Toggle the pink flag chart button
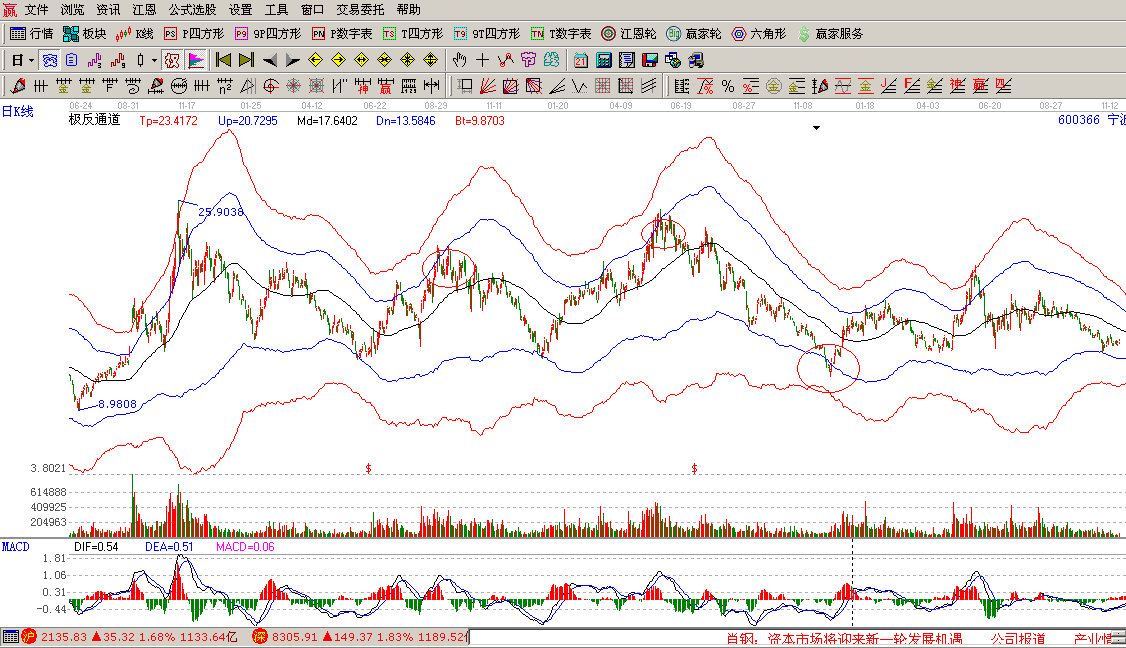This screenshot has height=648, width=1126. click(195, 59)
